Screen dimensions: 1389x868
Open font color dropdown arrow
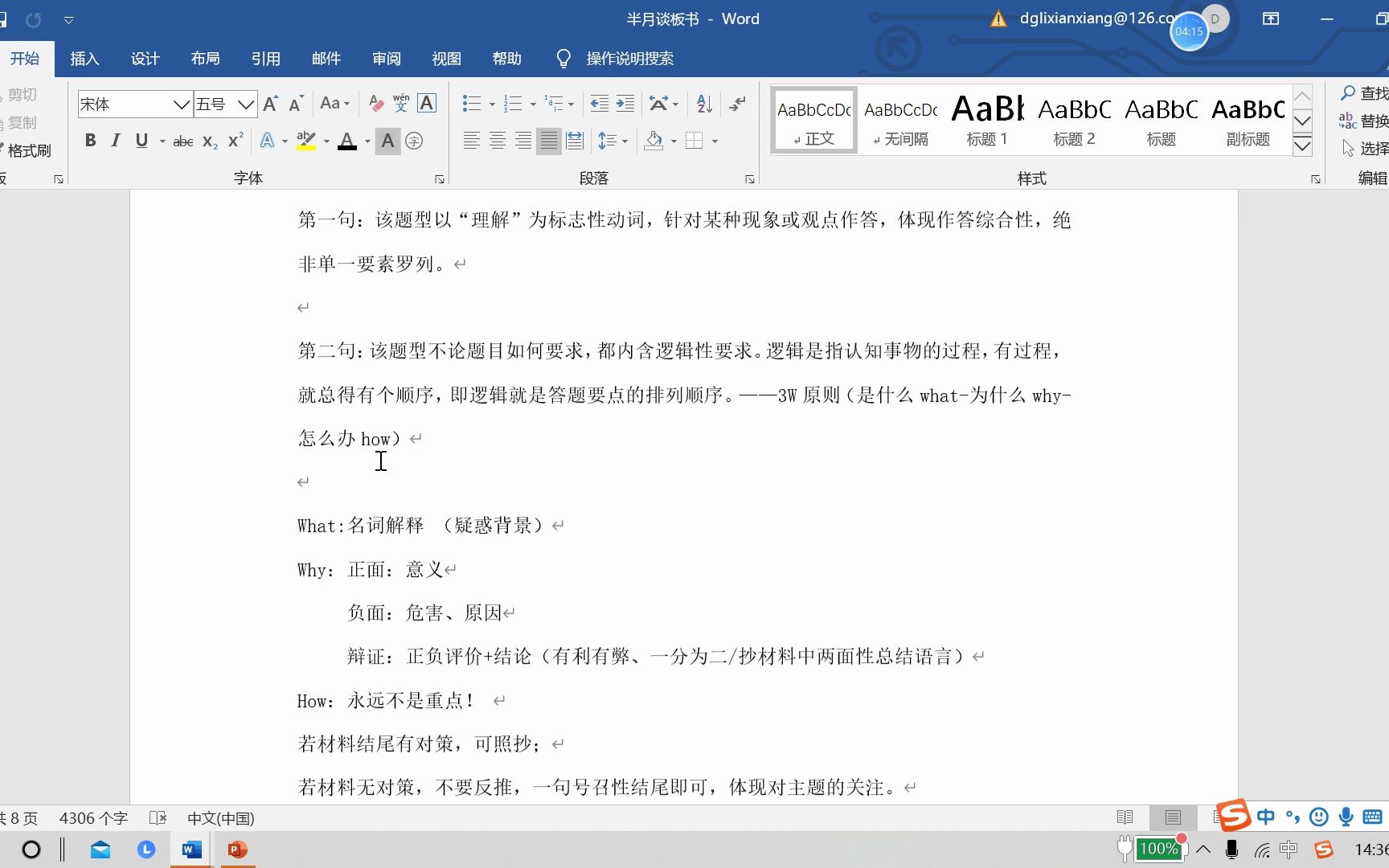pos(367,141)
